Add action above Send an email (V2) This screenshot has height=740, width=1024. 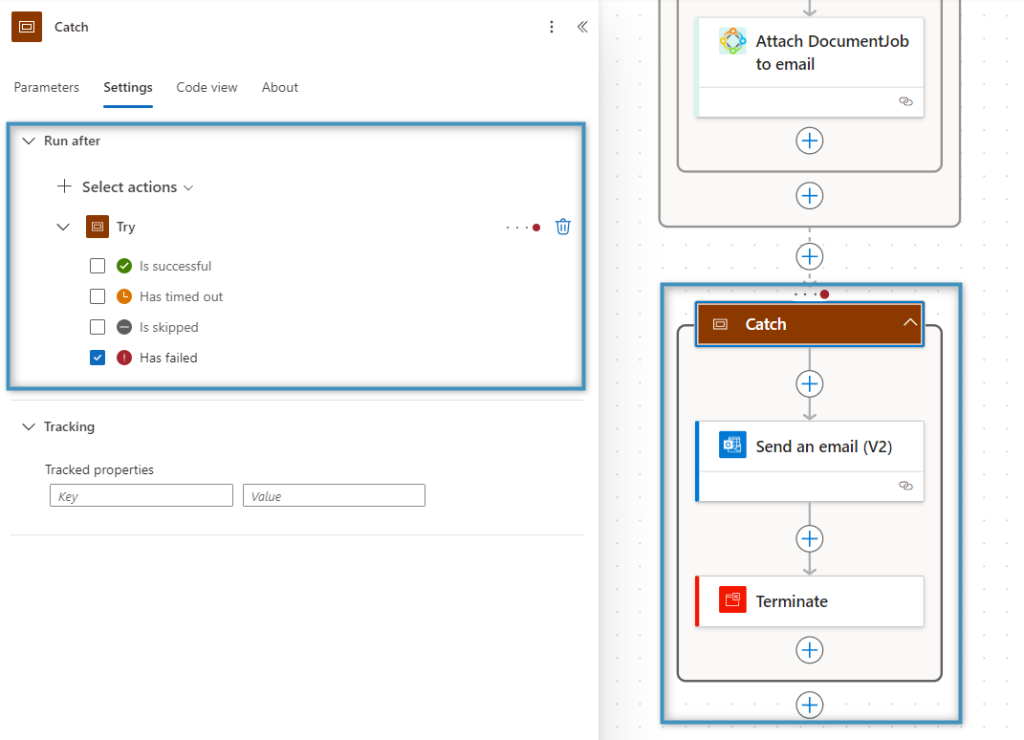(x=809, y=383)
